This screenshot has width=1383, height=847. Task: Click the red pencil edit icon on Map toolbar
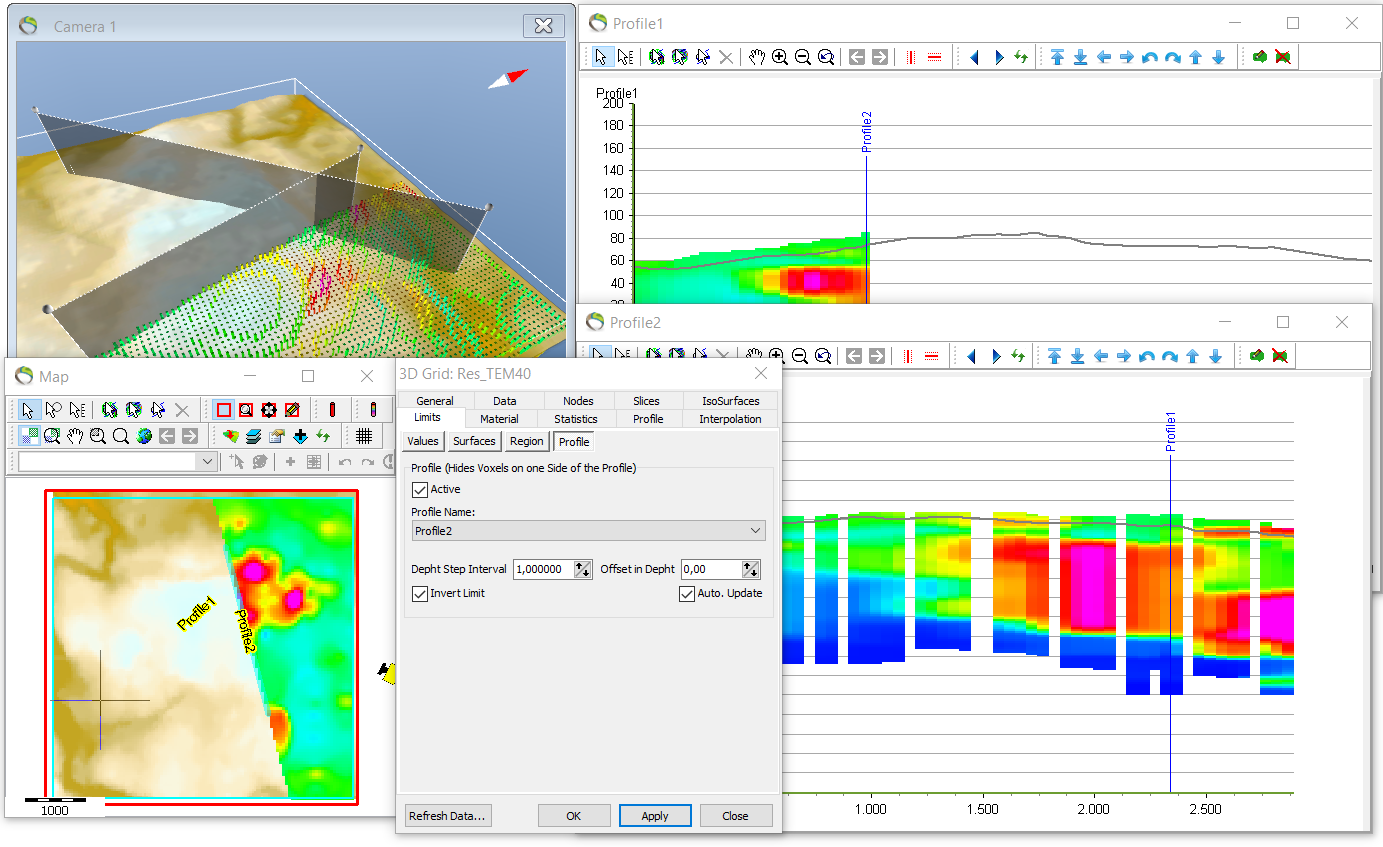coord(291,409)
